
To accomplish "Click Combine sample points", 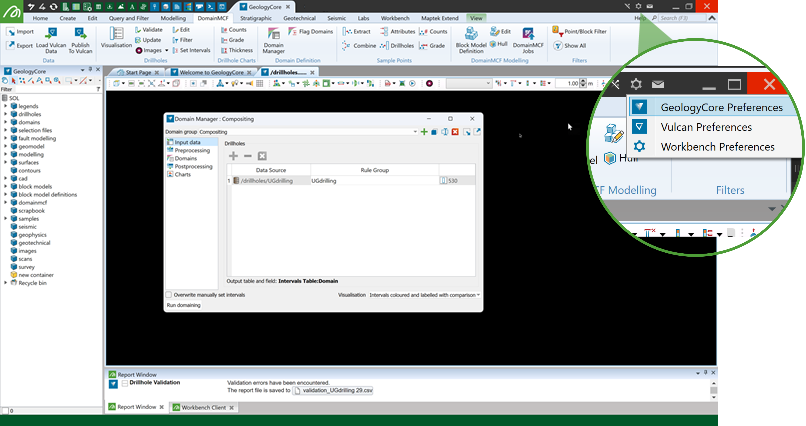I will point(359,46).
